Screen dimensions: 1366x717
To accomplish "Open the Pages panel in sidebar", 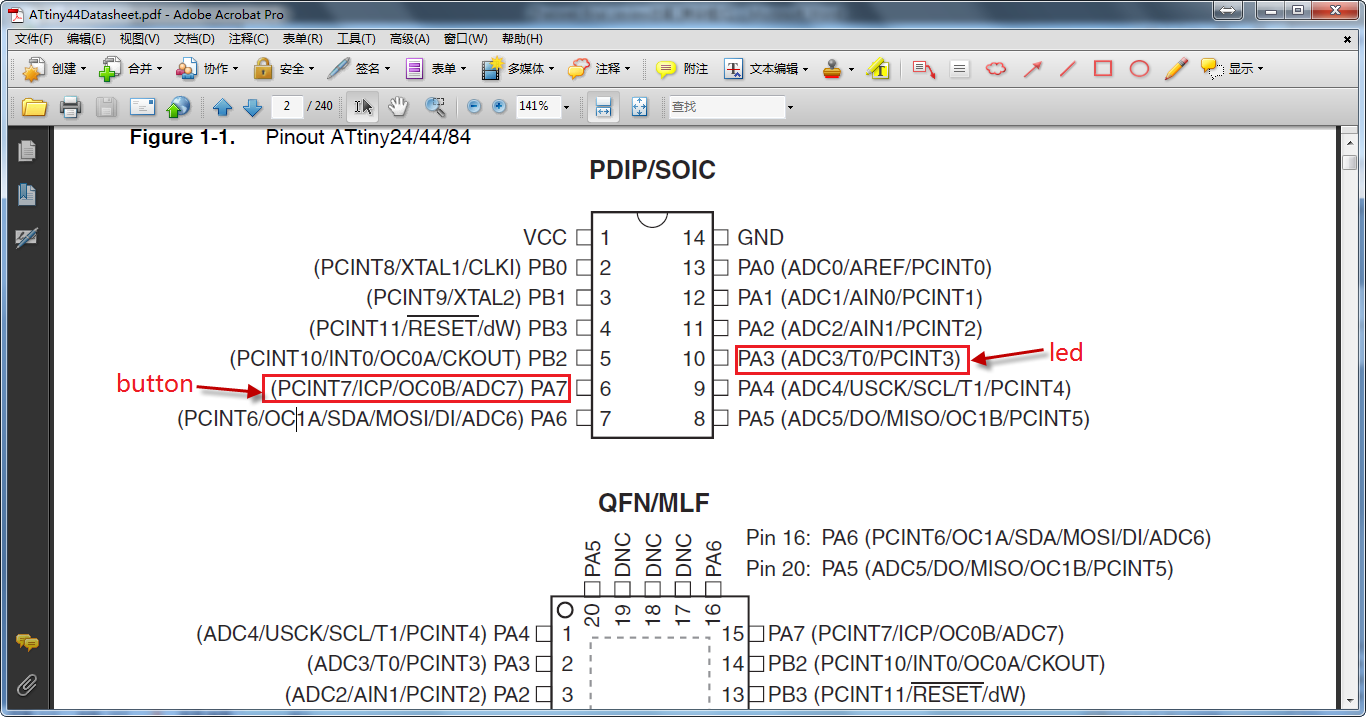I will [27, 151].
